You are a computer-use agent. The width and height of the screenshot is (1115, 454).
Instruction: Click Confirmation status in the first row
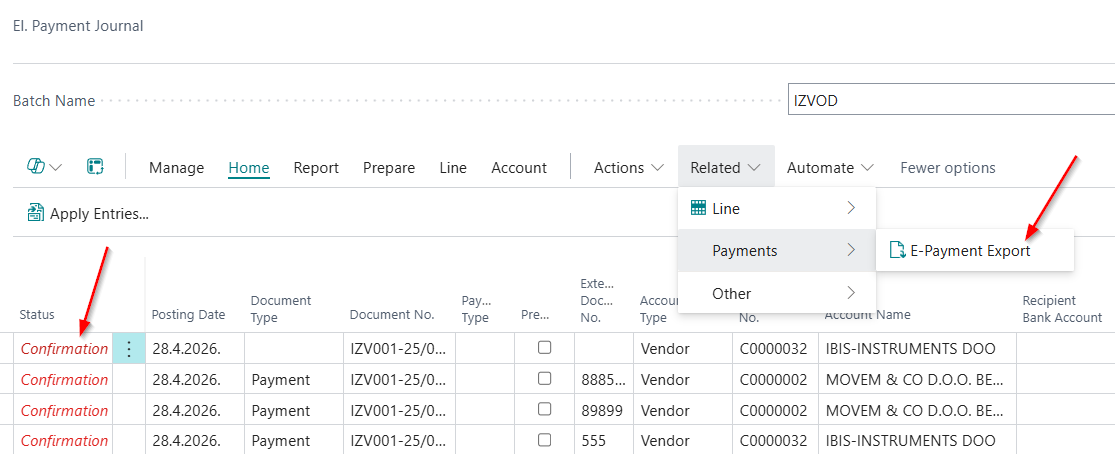[x=65, y=349]
